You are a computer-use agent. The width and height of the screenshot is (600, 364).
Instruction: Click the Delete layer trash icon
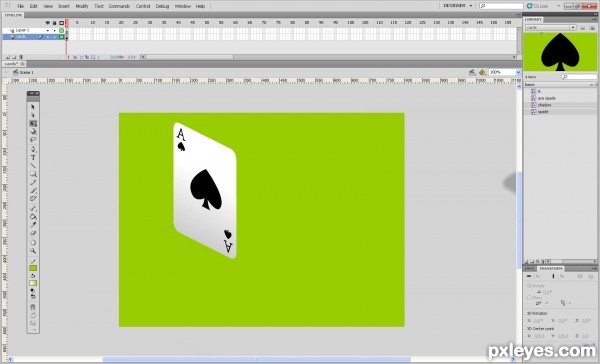click(21, 57)
